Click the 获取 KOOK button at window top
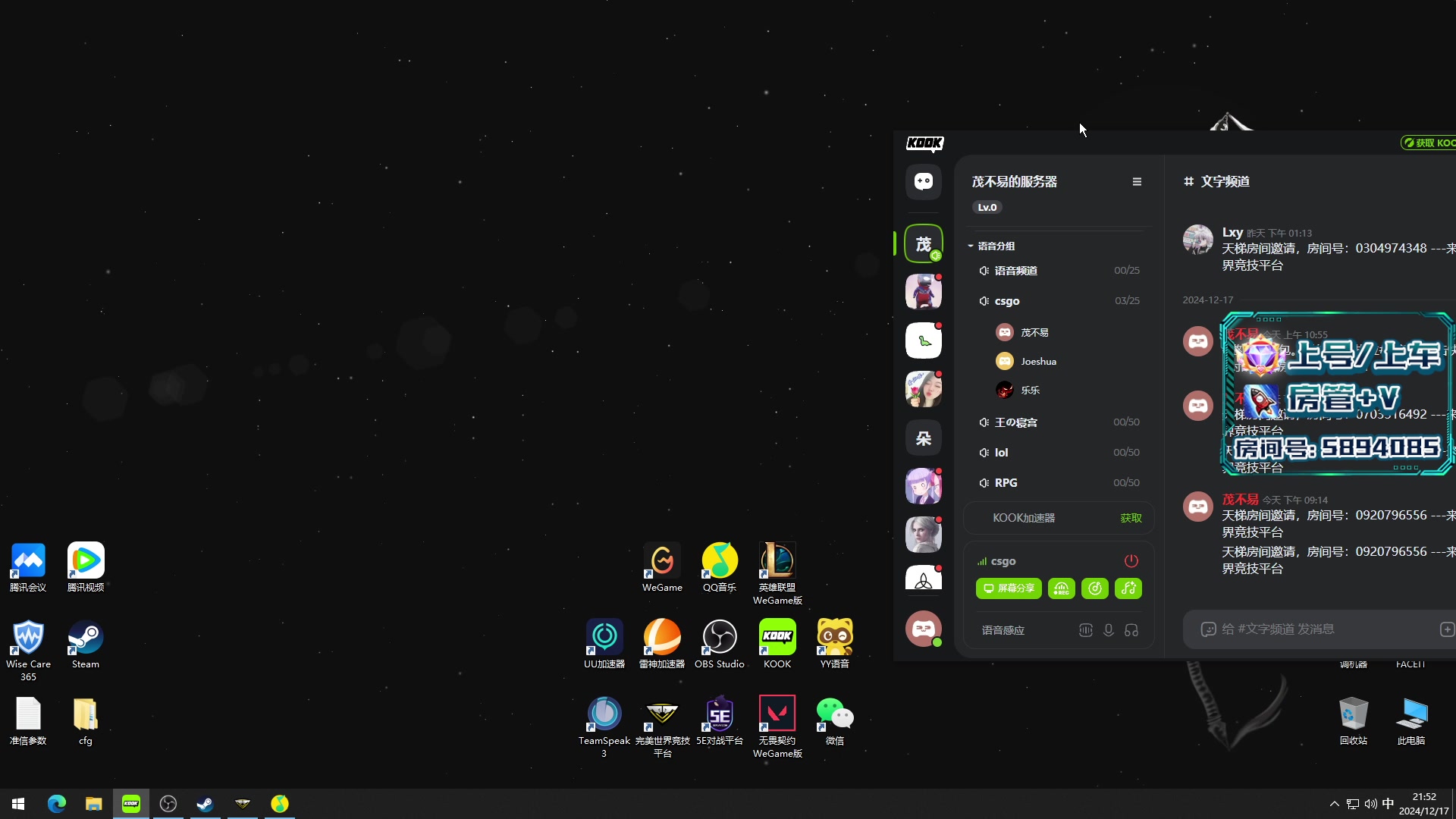 click(x=1429, y=143)
